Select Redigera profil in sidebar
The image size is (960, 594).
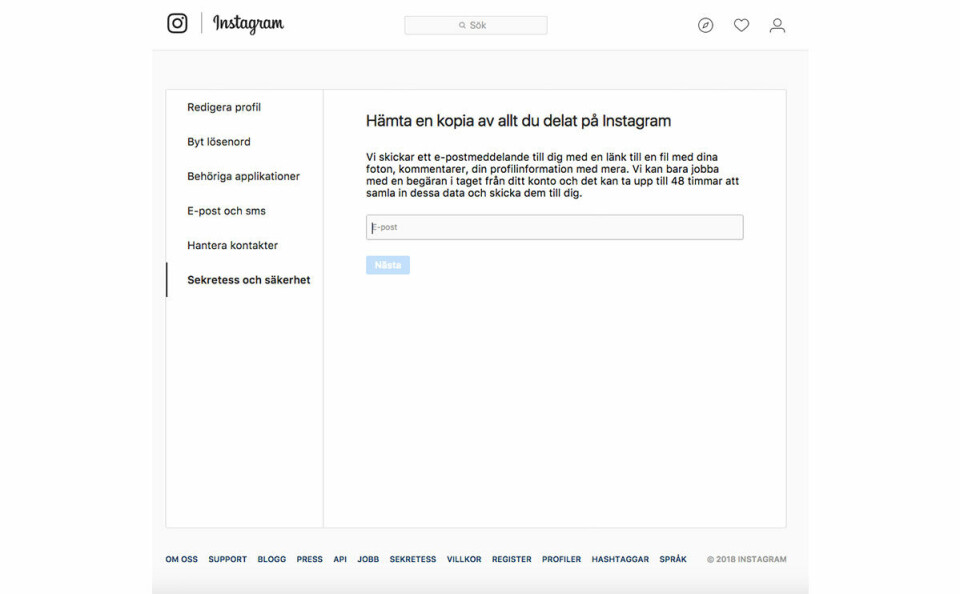click(224, 107)
